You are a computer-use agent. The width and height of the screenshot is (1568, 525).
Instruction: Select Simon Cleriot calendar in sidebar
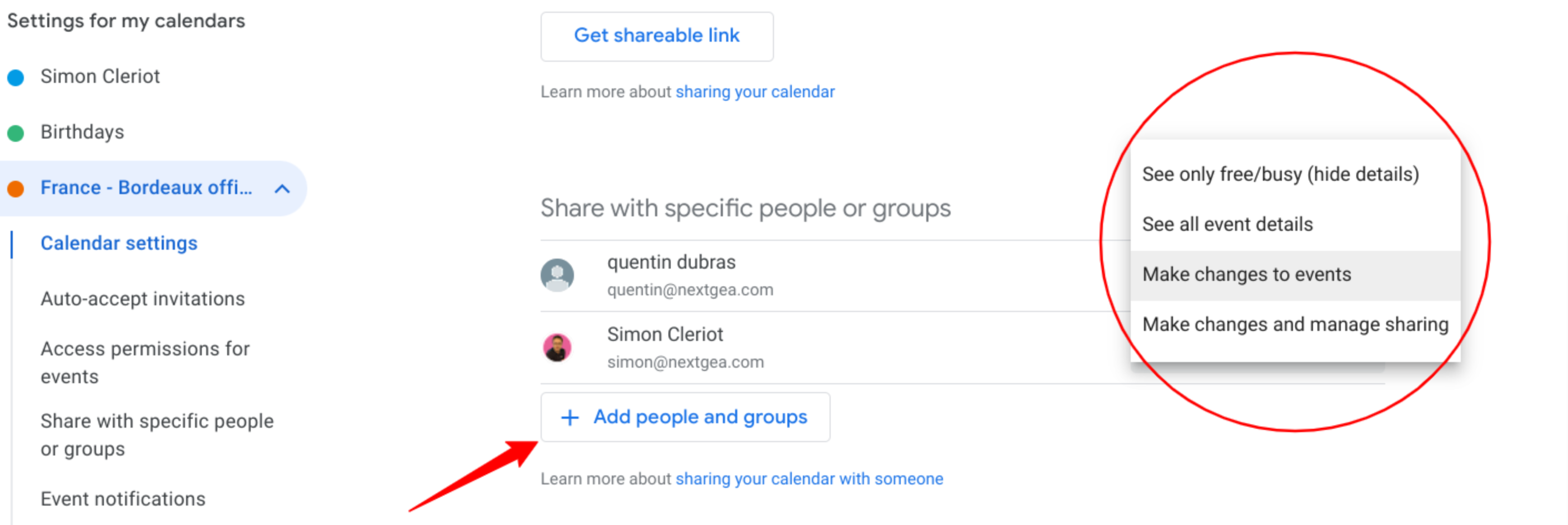click(x=100, y=77)
